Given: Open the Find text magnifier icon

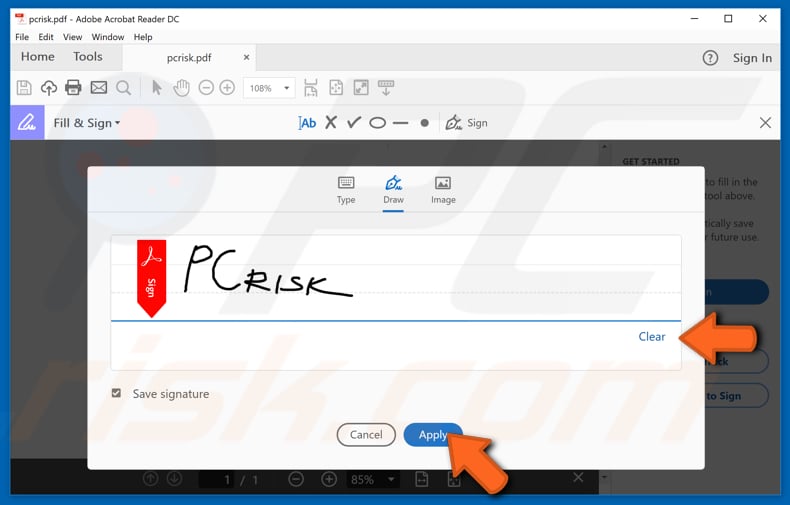Looking at the screenshot, I should tap(123, 88).
